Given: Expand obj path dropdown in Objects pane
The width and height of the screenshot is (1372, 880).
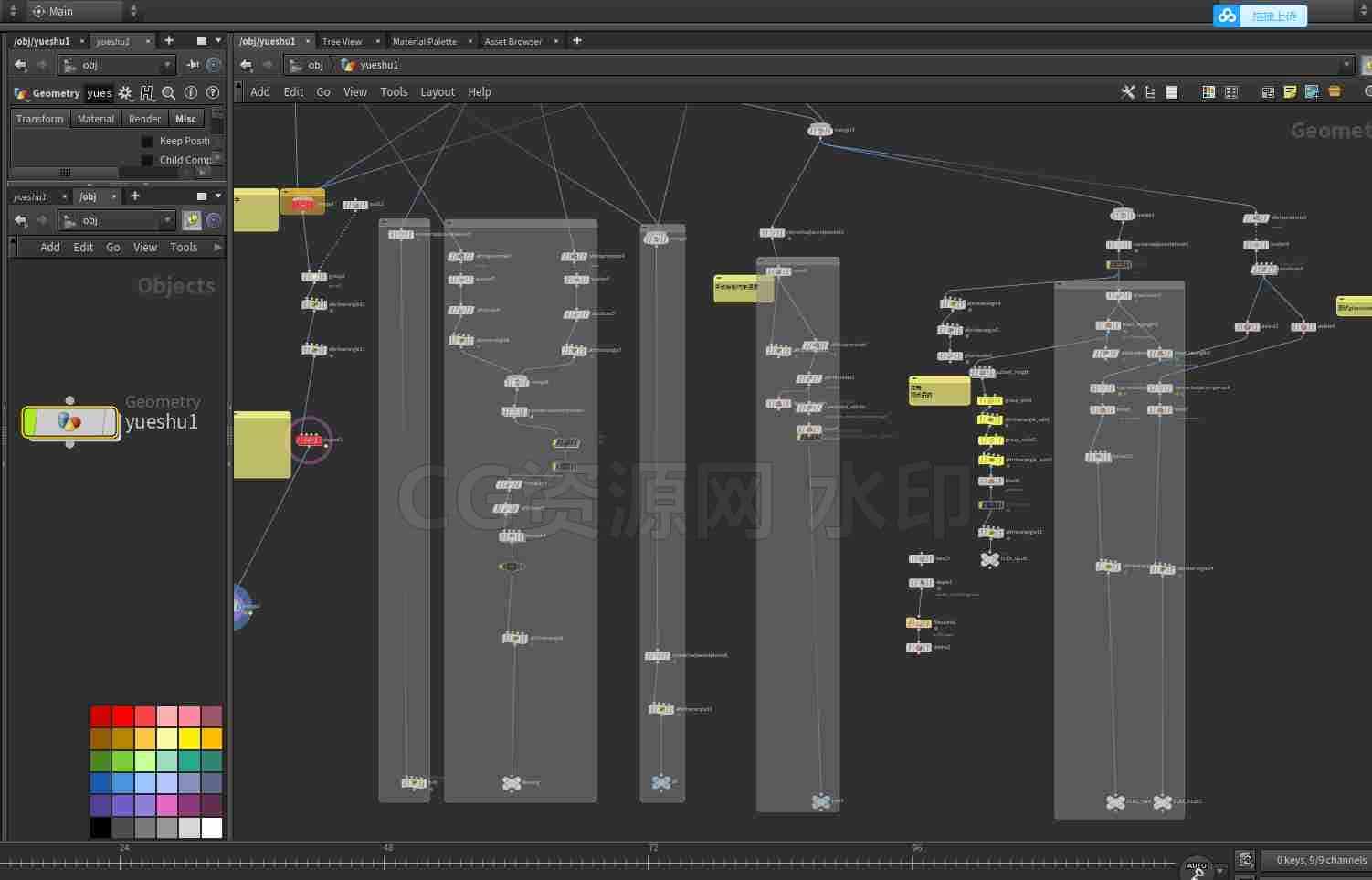Looking at the screenshot, I should [167, 220].
